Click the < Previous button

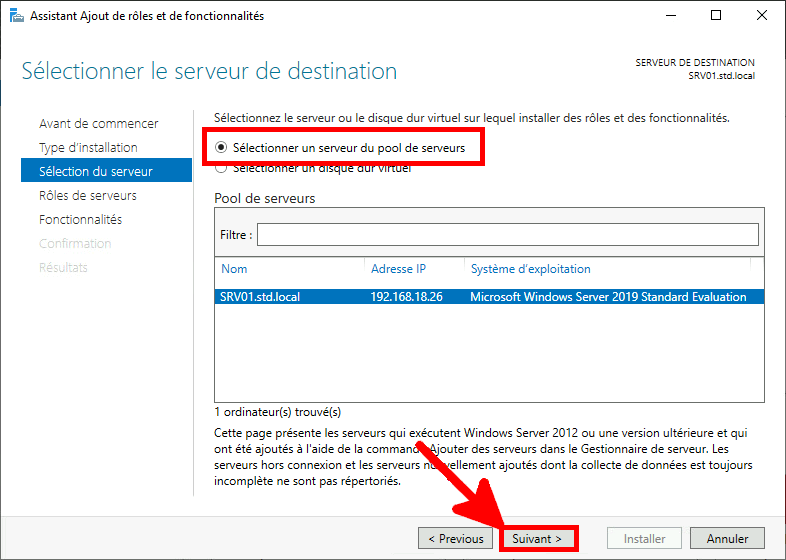(x=456, y=538)
